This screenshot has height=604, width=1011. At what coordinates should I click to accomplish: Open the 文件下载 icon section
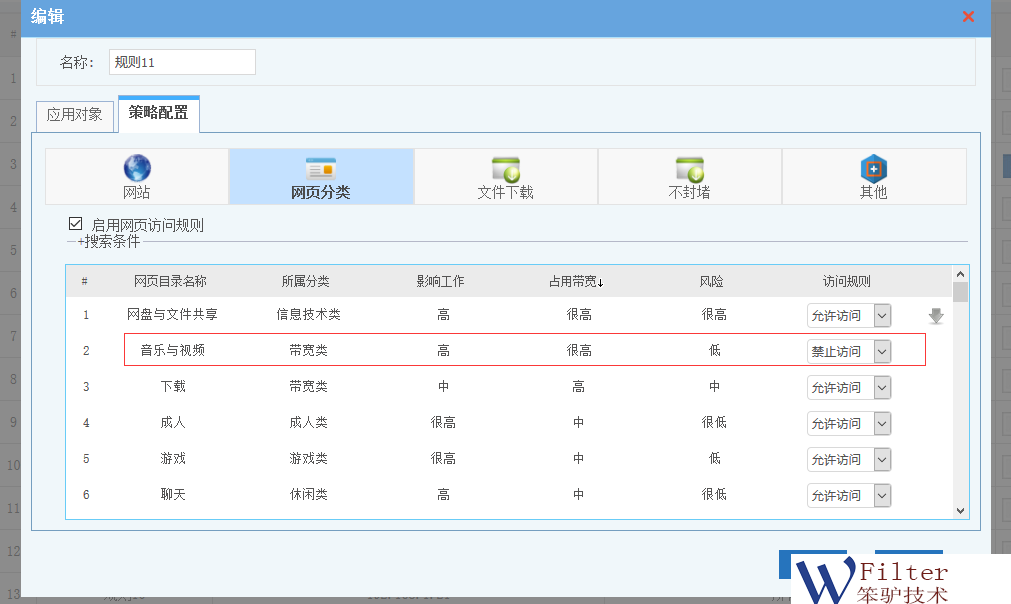(505, 168)
